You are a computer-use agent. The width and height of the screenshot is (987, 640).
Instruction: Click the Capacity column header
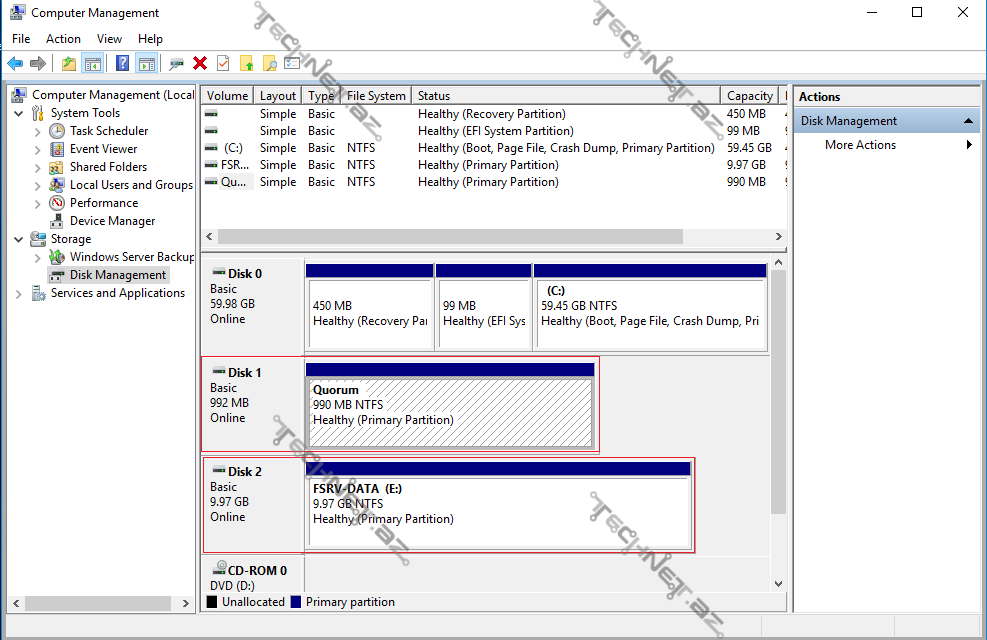(750, 96)
